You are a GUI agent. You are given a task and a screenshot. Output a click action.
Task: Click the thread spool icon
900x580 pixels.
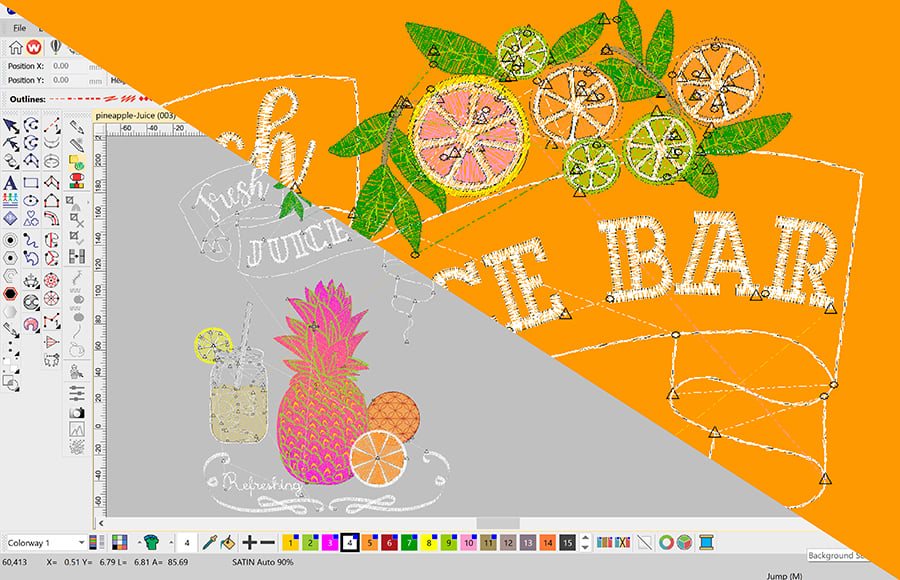tap(708, 542)
